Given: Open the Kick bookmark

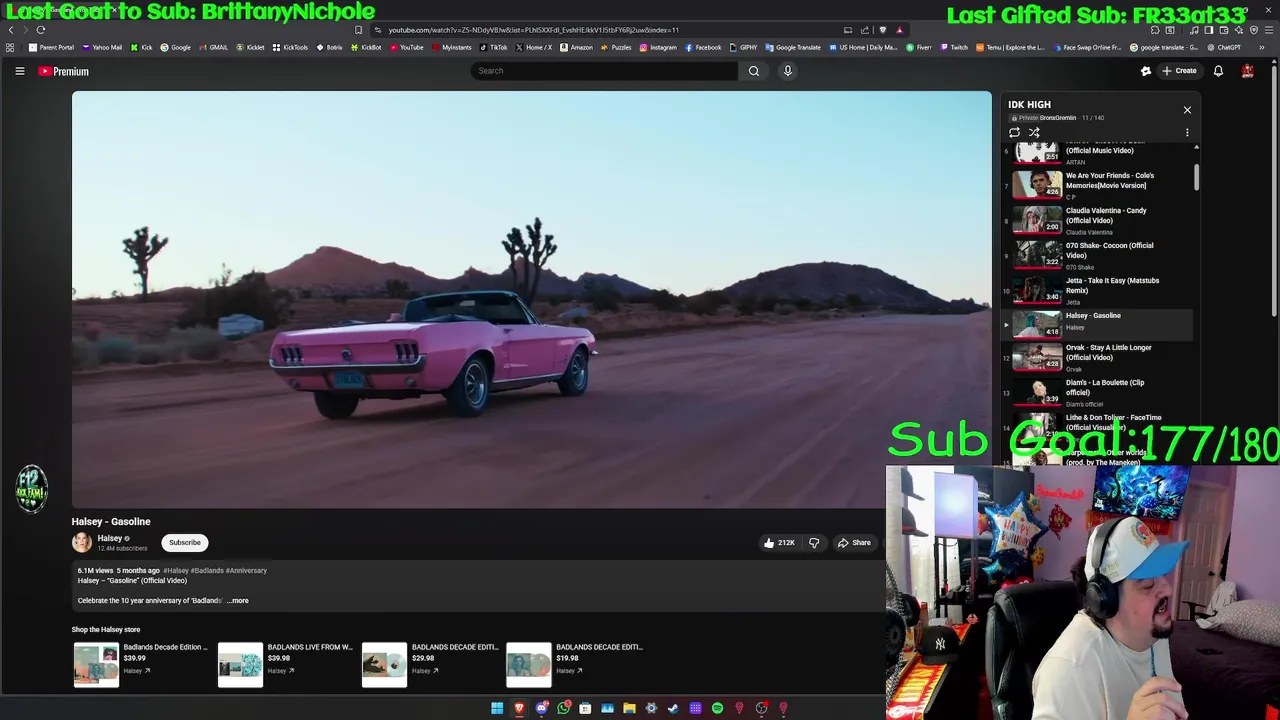Looking at the screenshot, I should (142, 48).
